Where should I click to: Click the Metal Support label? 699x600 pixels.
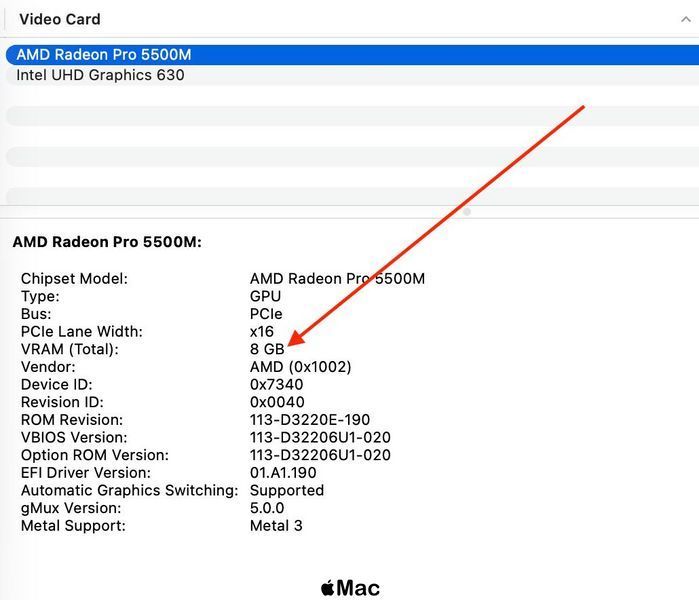73,526
